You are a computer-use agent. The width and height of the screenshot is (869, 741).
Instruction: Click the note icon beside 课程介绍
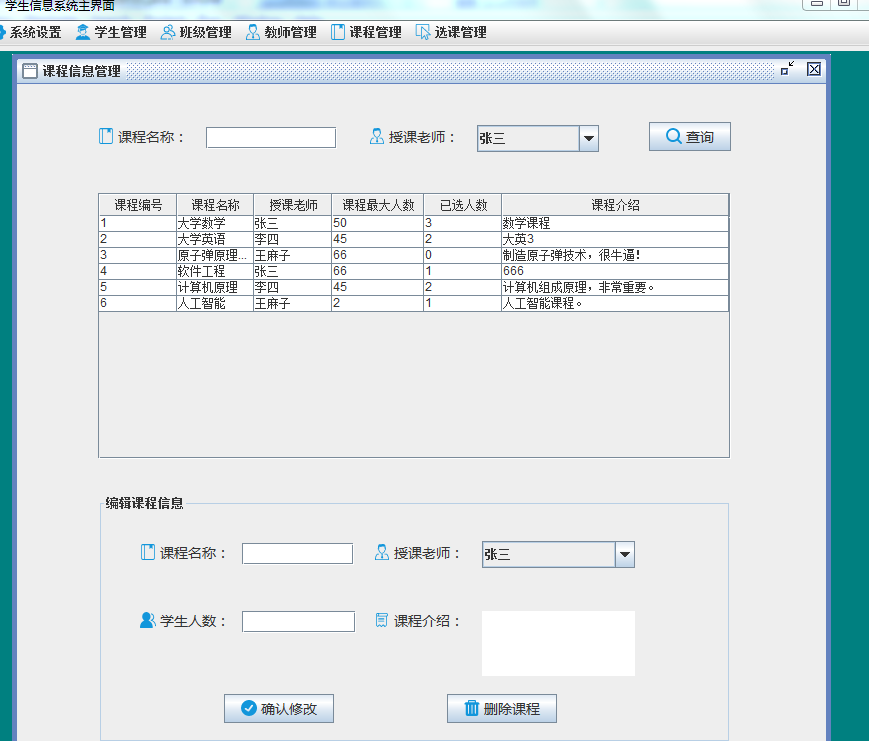coord(382,620)
